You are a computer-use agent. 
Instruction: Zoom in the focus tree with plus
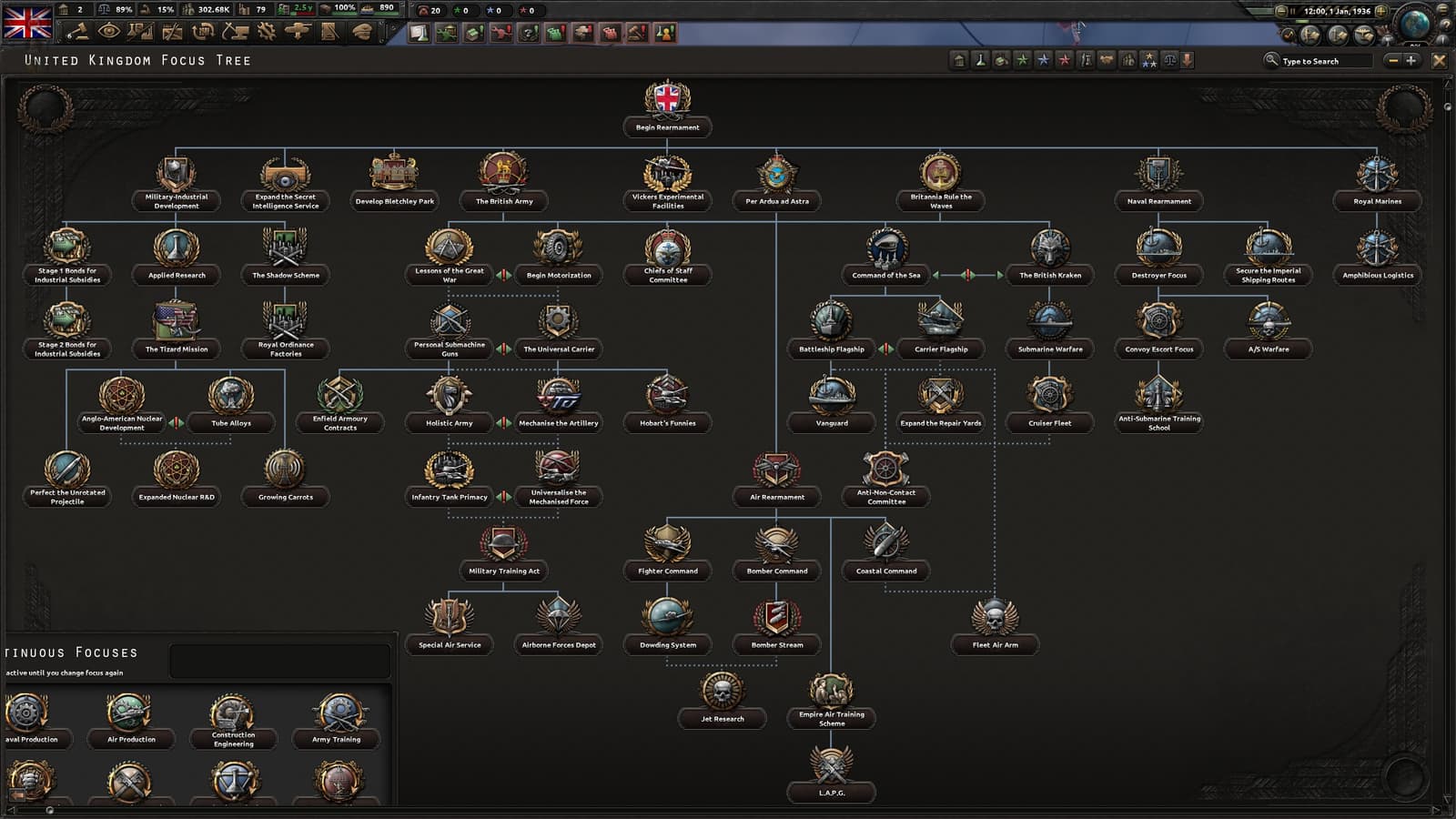click(x=1411, y=60)
